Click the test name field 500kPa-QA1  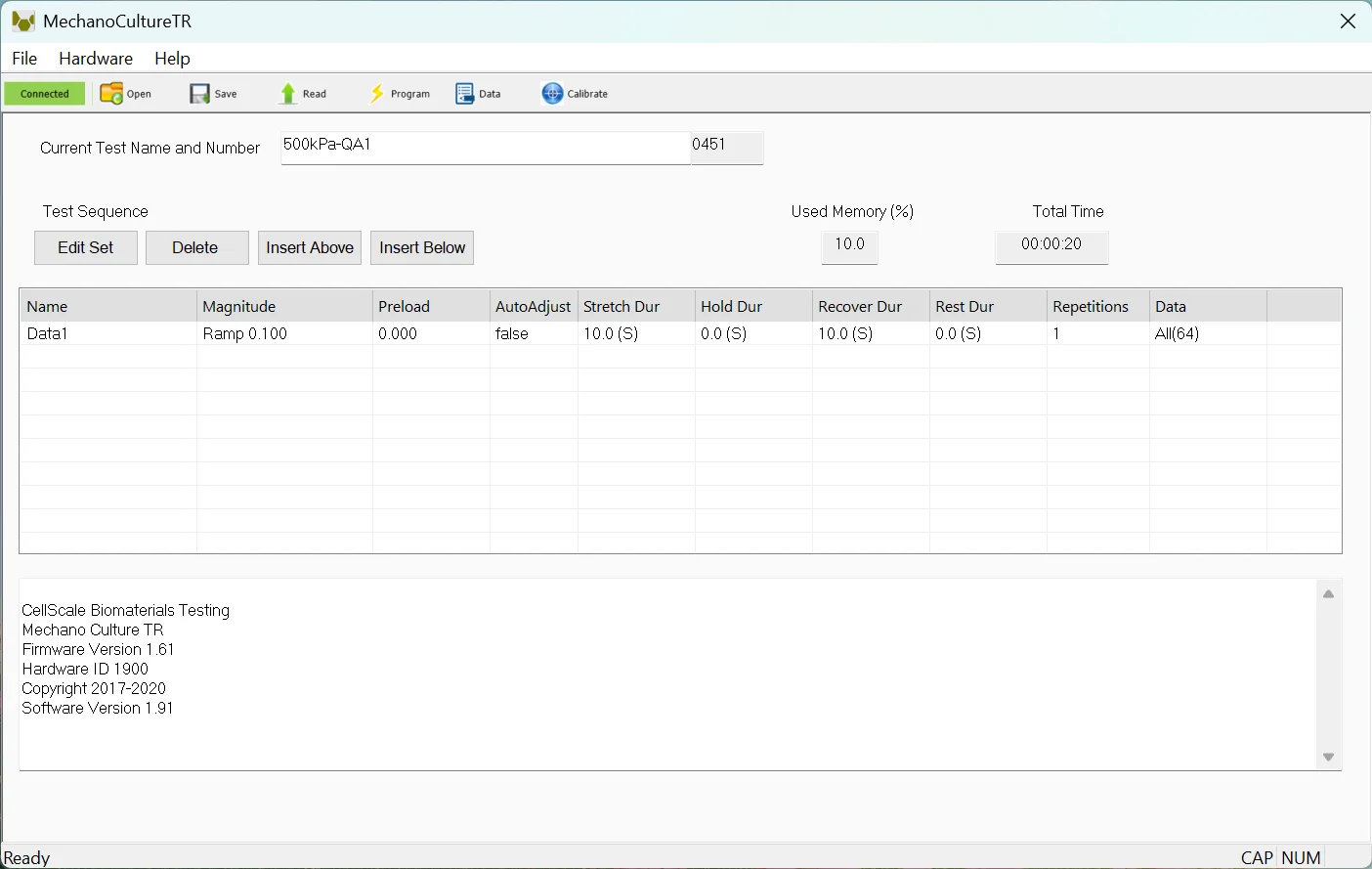pyautogui.click(x=486, y=148)
